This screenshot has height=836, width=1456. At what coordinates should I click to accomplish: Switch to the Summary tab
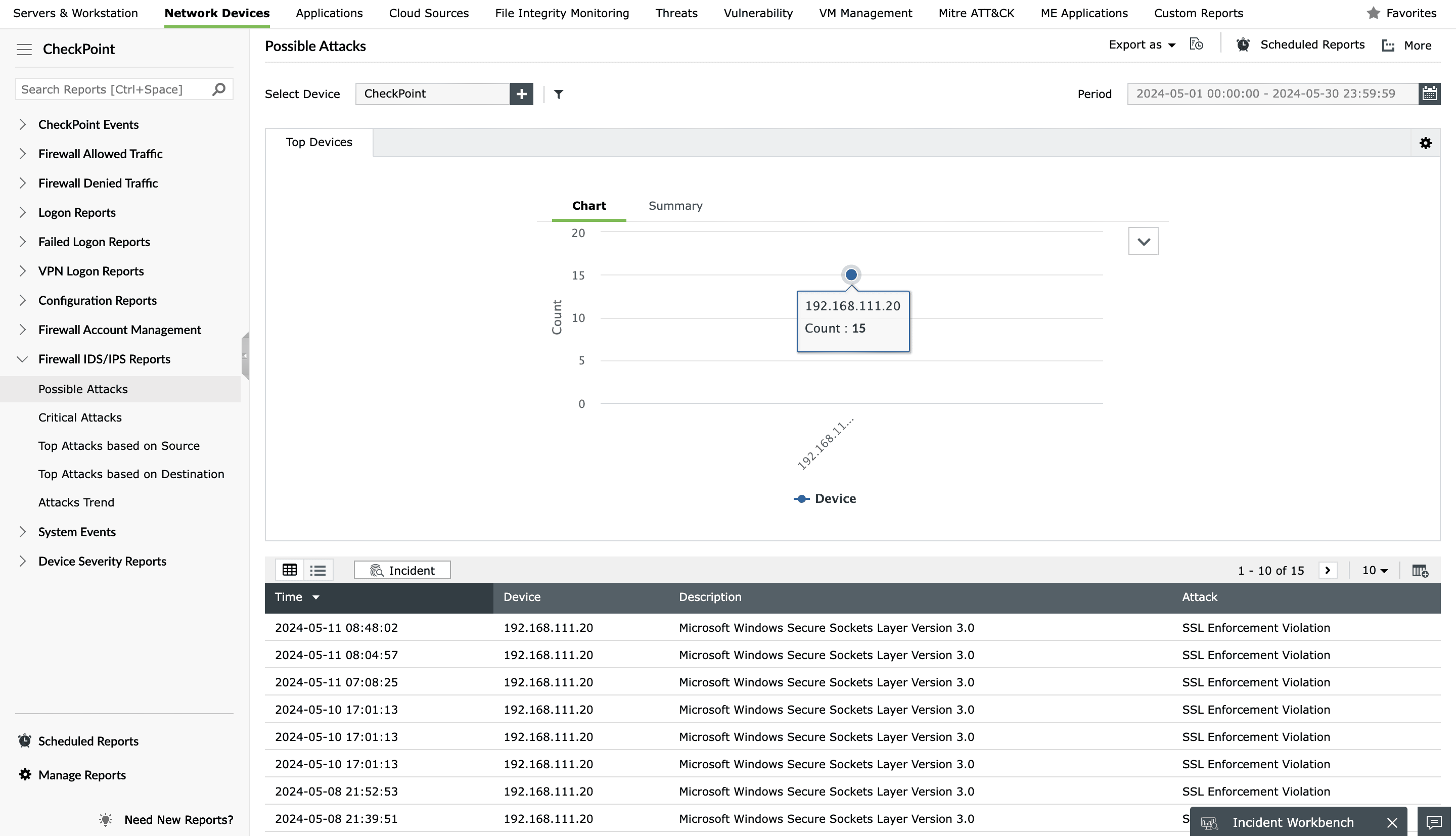click(675, 206)
